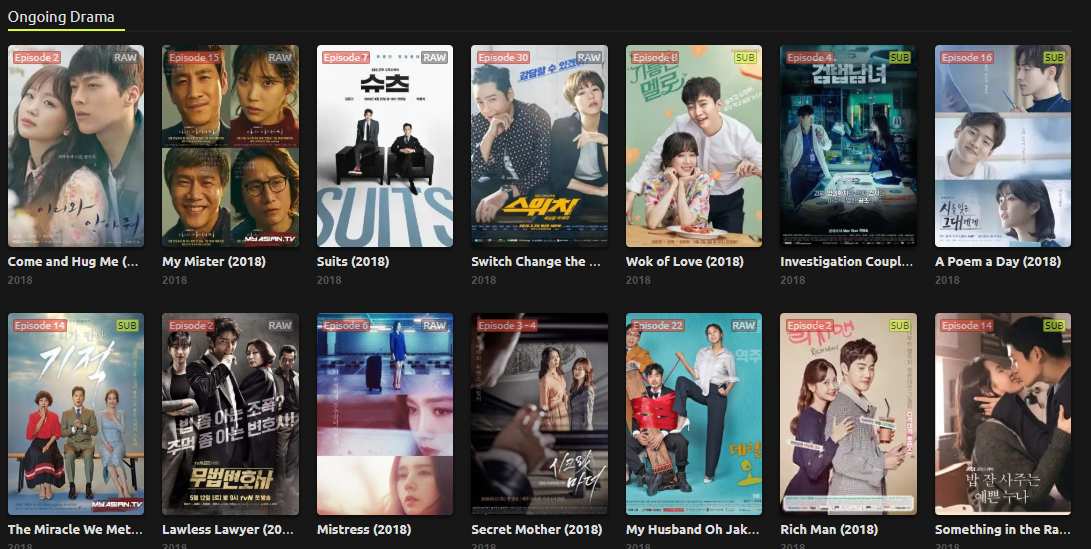Click SUB tag on The Miracle We Met
The width and height of the screenshot is (1091, 549).
(127, 326)
